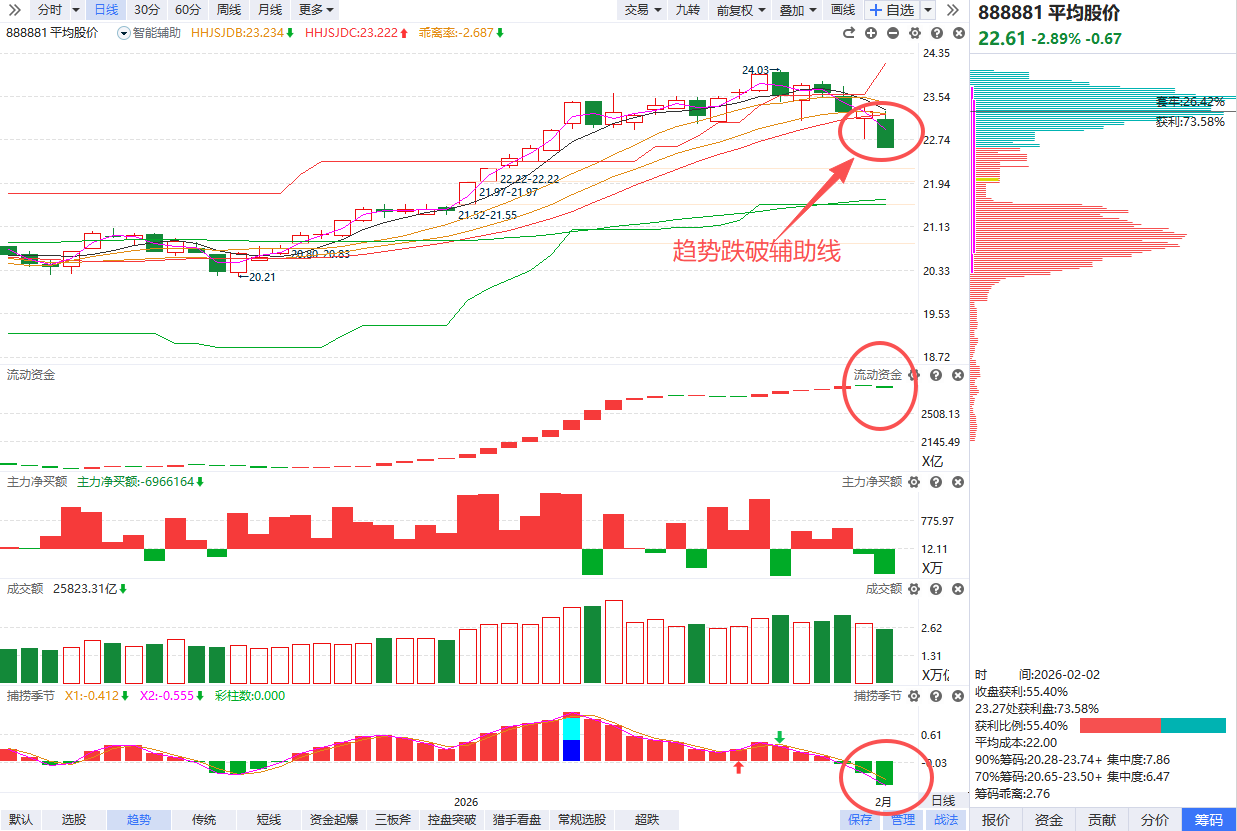Open the 交易 dropdown menu
Screen dimensions: 1237x831
[642, 10]
